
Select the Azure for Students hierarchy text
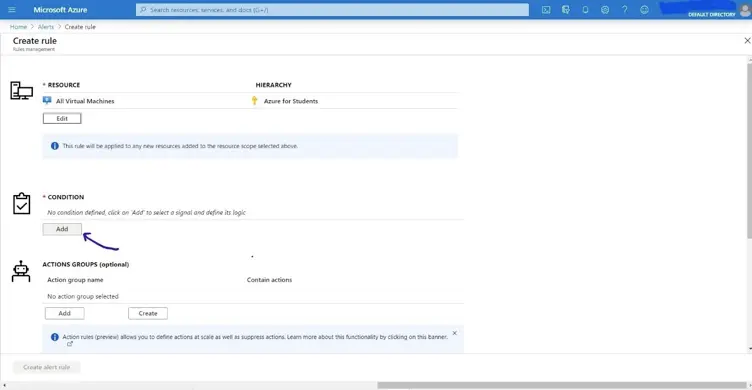(291, 101)
